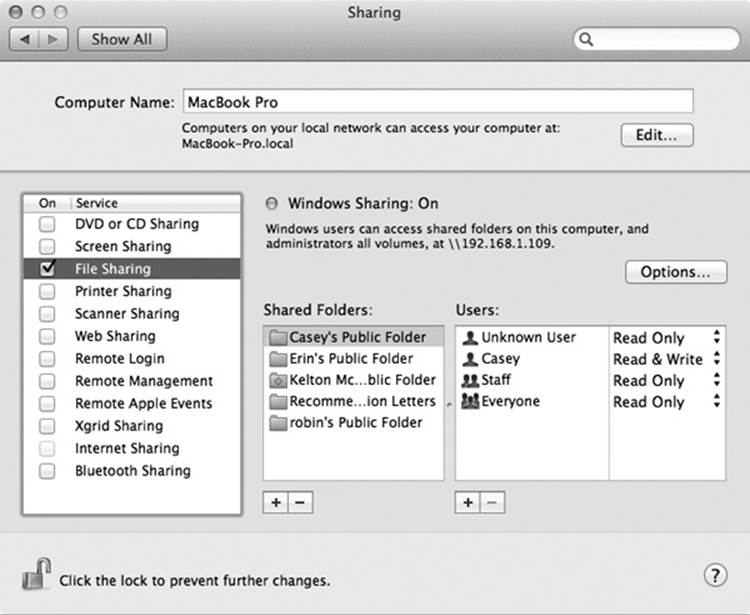Select Printer Sharing service row
750x615 pixels.
pyautogui.click(x=132, y=291)
